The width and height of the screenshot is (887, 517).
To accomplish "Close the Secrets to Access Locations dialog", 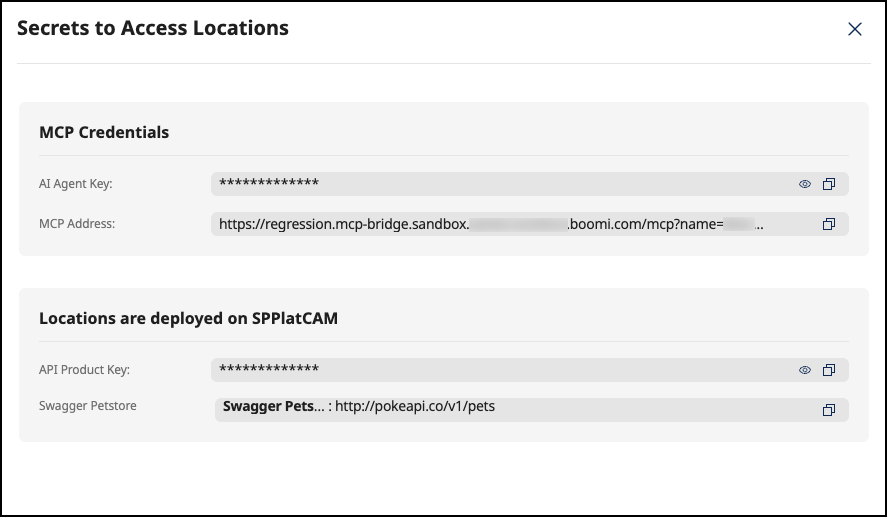I will pos(855,29).
